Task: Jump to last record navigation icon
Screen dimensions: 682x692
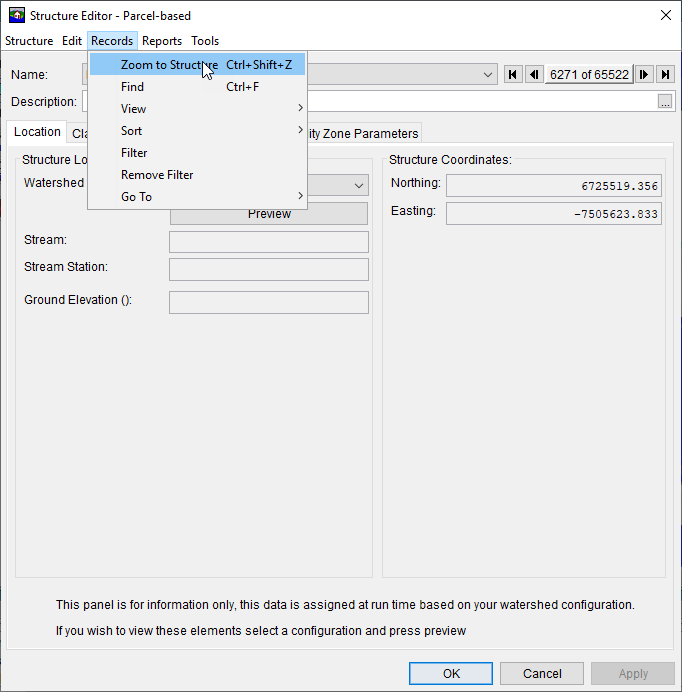Action: [x=665, y=75]
